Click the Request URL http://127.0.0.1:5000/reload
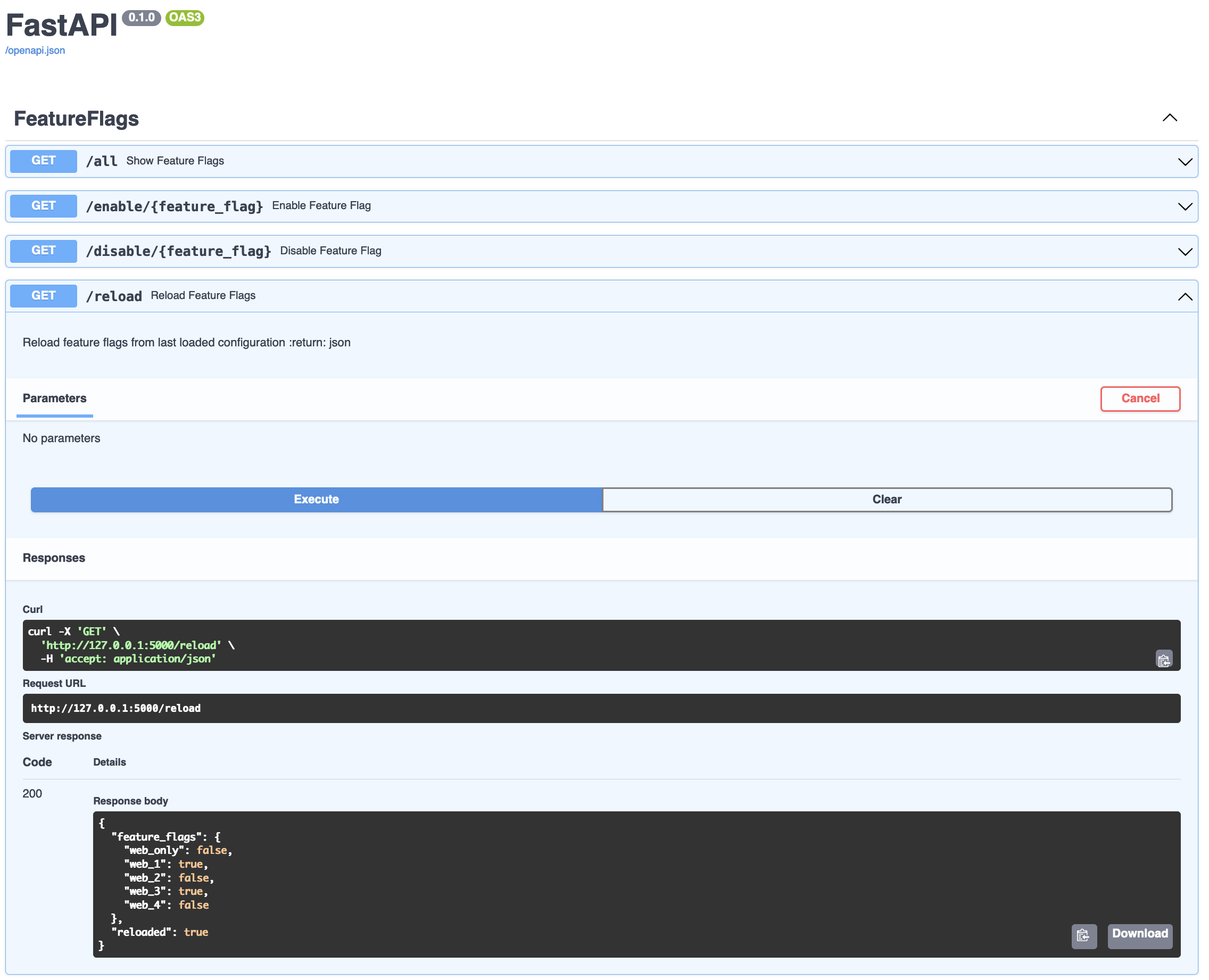The image size is (1209, 980). pyautogui.click(x=116, y=709)
